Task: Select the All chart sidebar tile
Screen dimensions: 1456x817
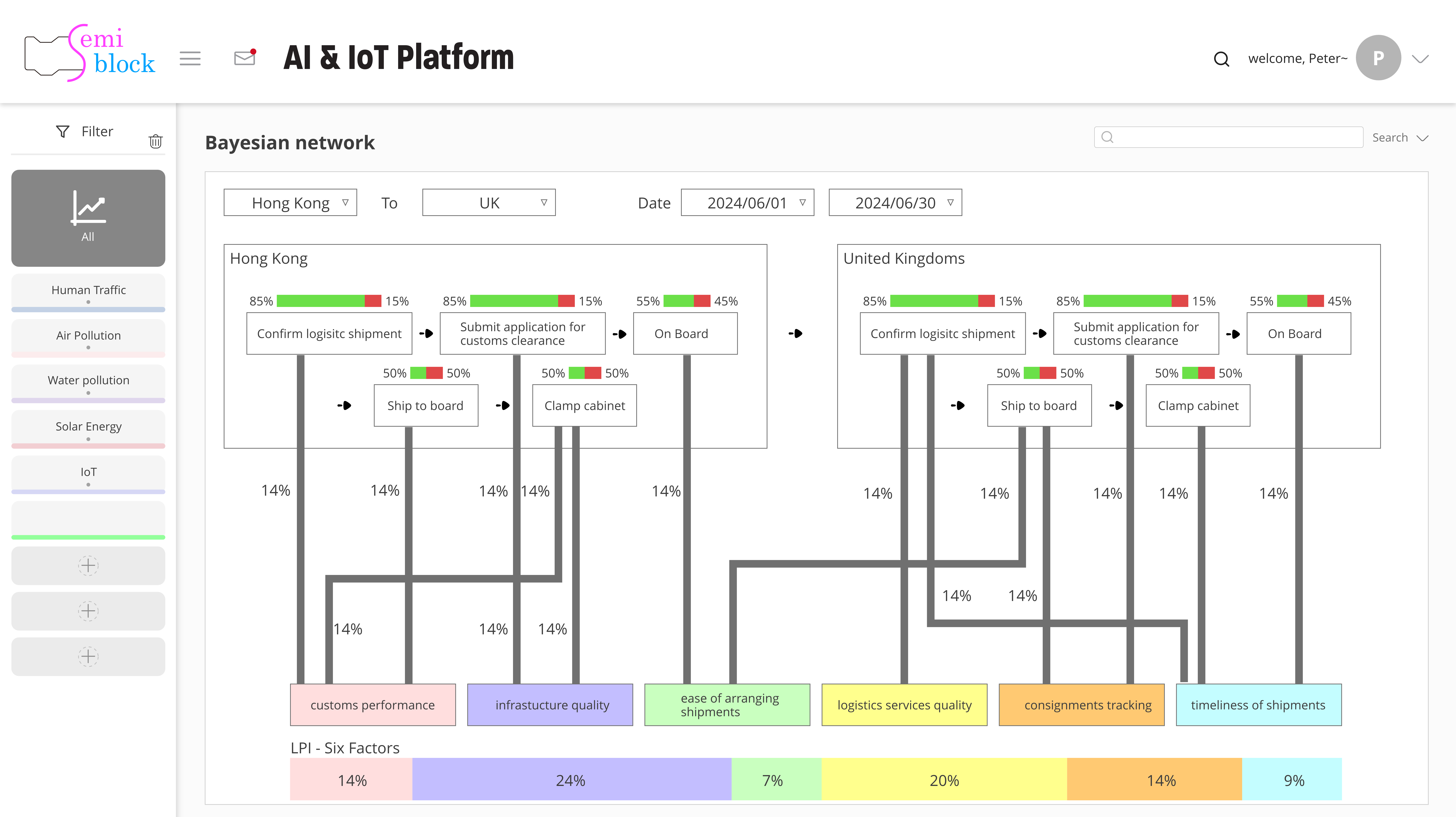Action: tap(88, 218)
